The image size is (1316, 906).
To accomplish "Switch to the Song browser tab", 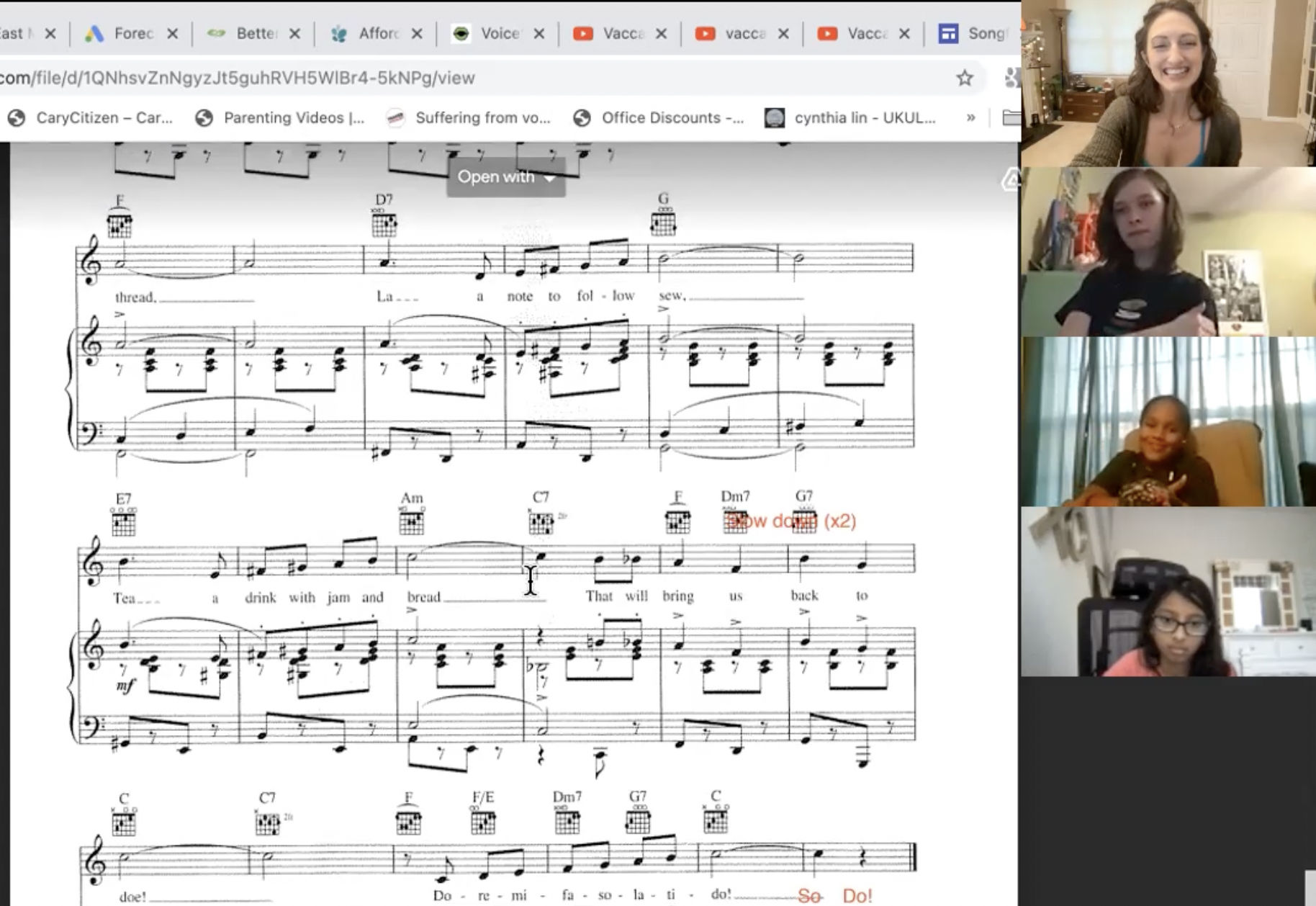I will (x=975, y=33).
